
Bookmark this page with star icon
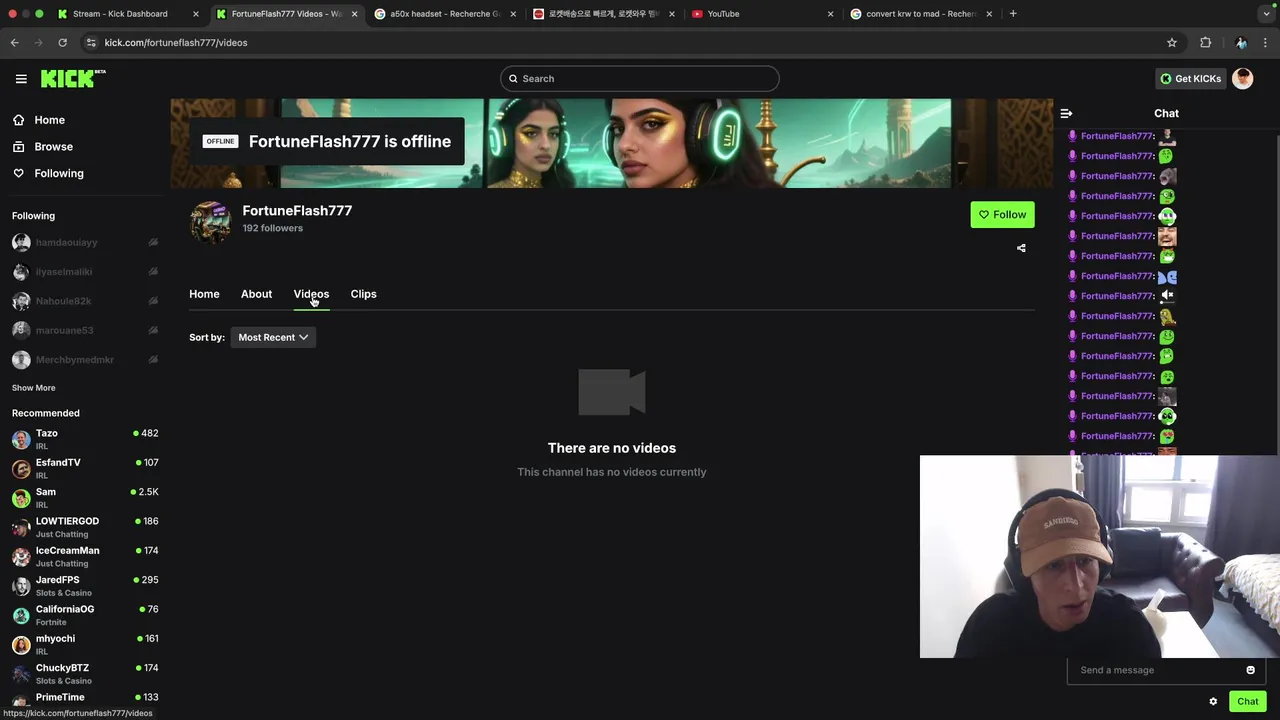pyautogui.click(x=1172, y=43)
